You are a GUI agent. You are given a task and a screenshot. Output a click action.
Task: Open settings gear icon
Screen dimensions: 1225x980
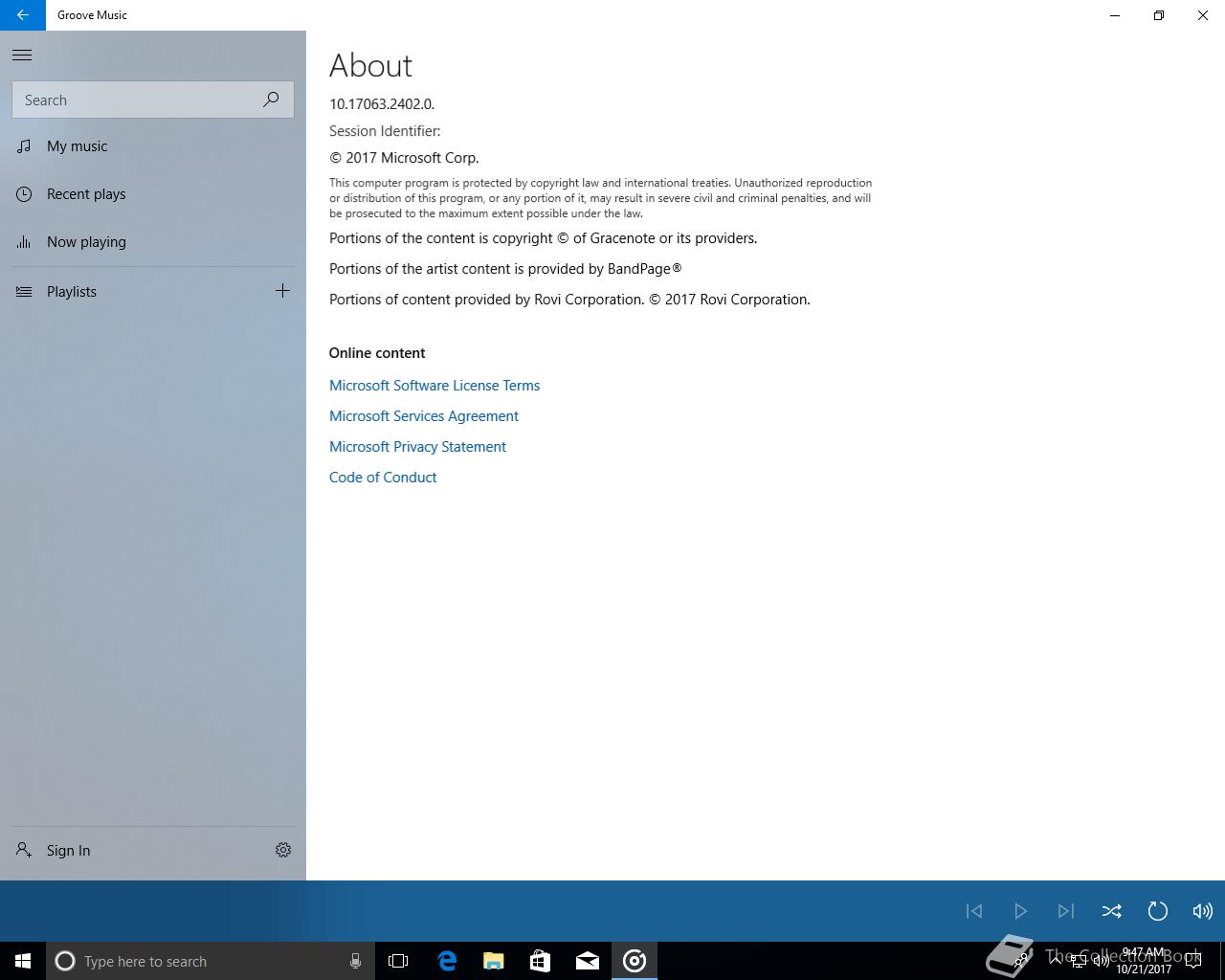(283, 850)
